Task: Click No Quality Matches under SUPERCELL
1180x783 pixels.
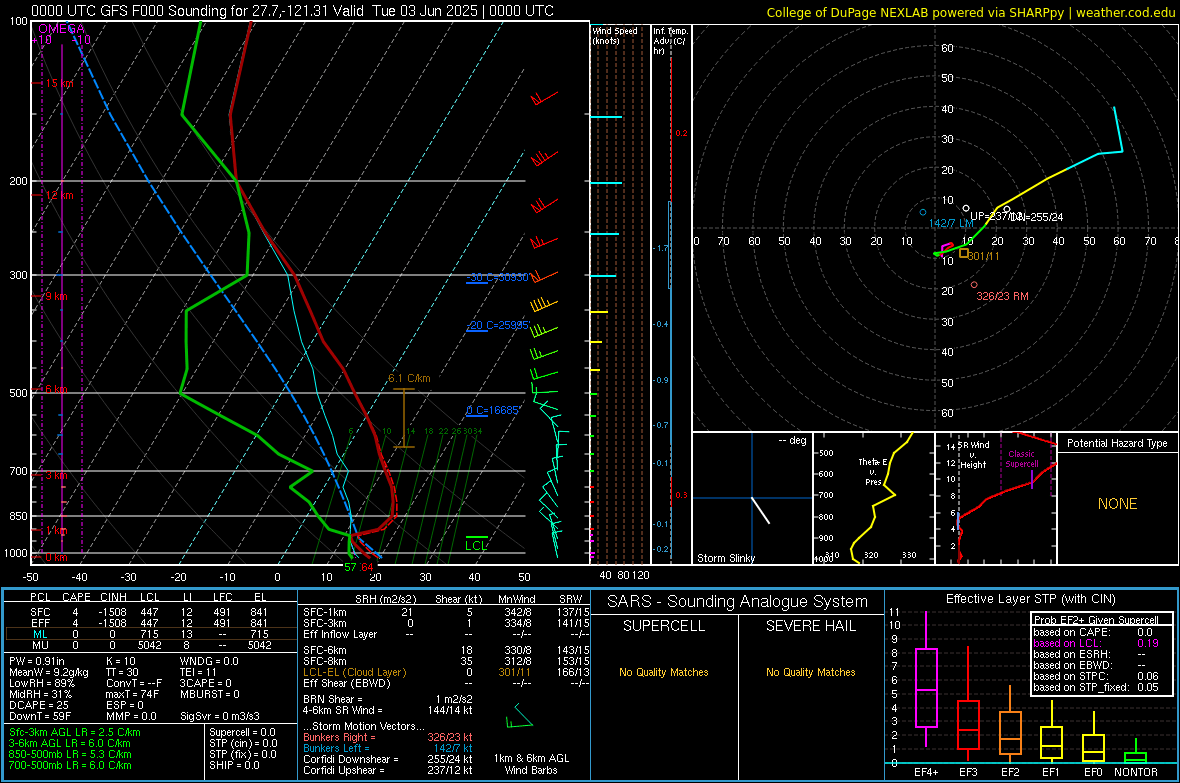Action: (664, 672)
